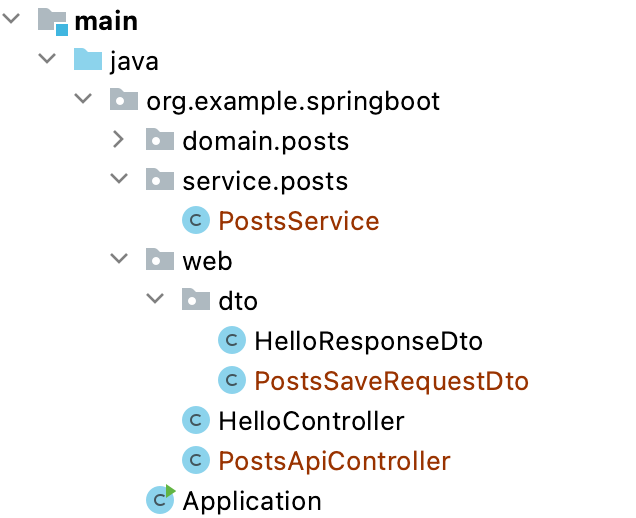Select the PostsSaveRequestDto file
Screen dimensions: 636x518
point(391,381)
